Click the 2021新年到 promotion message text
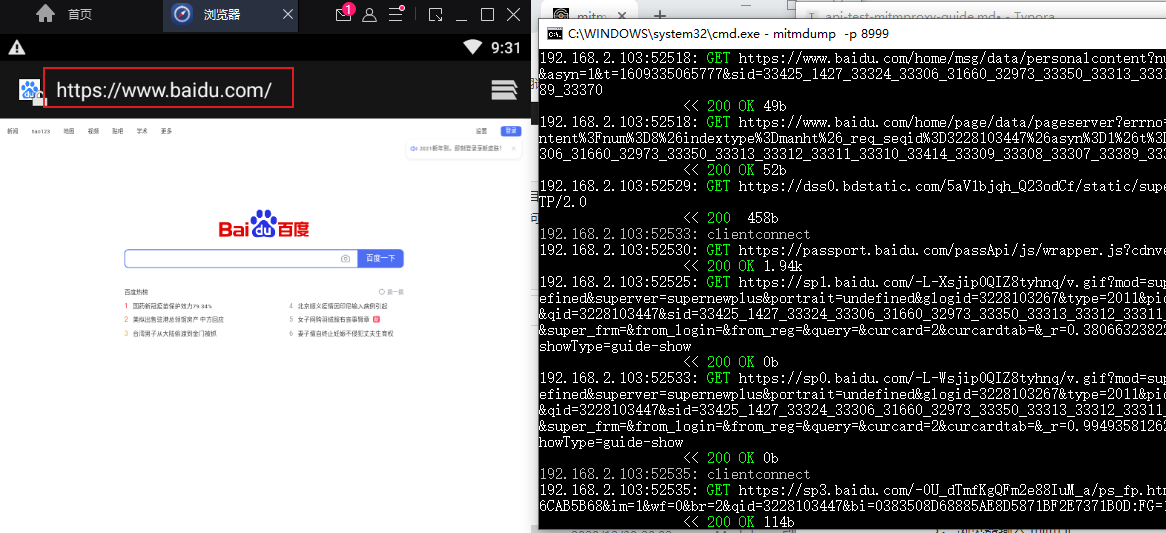The width and height of the screenshot is (1166, 533). pos(459,149)
